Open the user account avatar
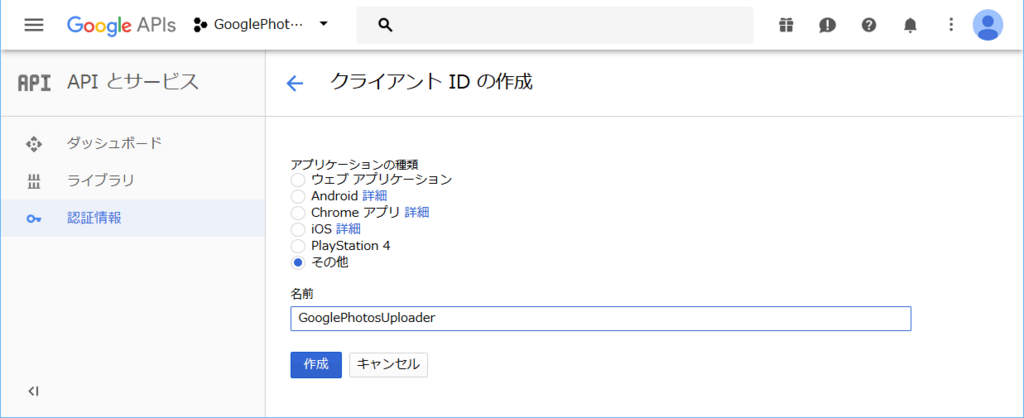Viewport: 1024px width, 418px height. 988,25
